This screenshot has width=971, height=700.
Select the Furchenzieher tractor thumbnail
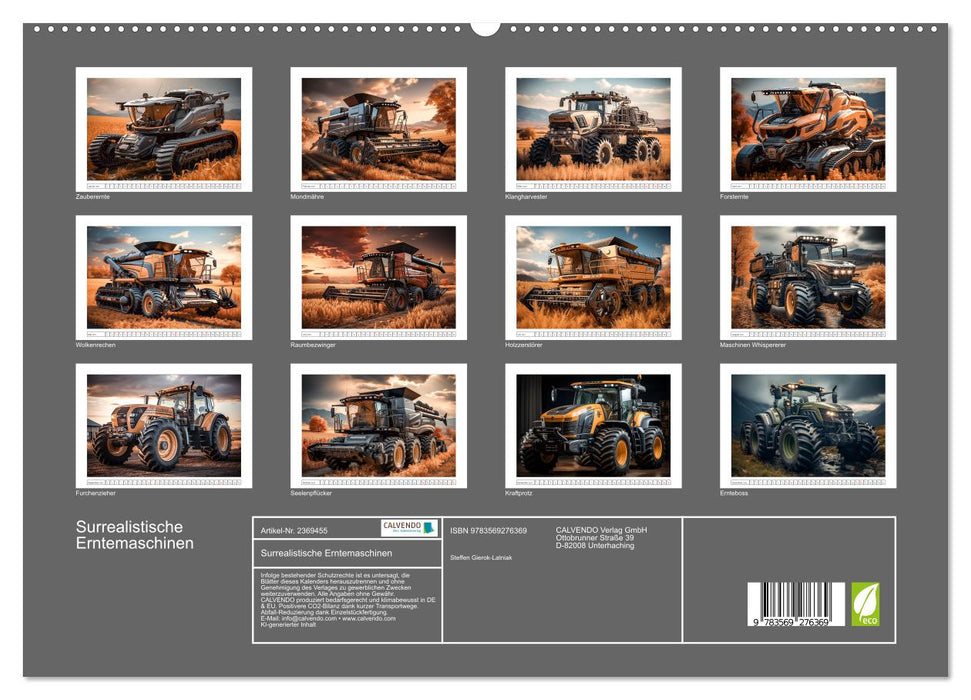(x=163, y=426)
